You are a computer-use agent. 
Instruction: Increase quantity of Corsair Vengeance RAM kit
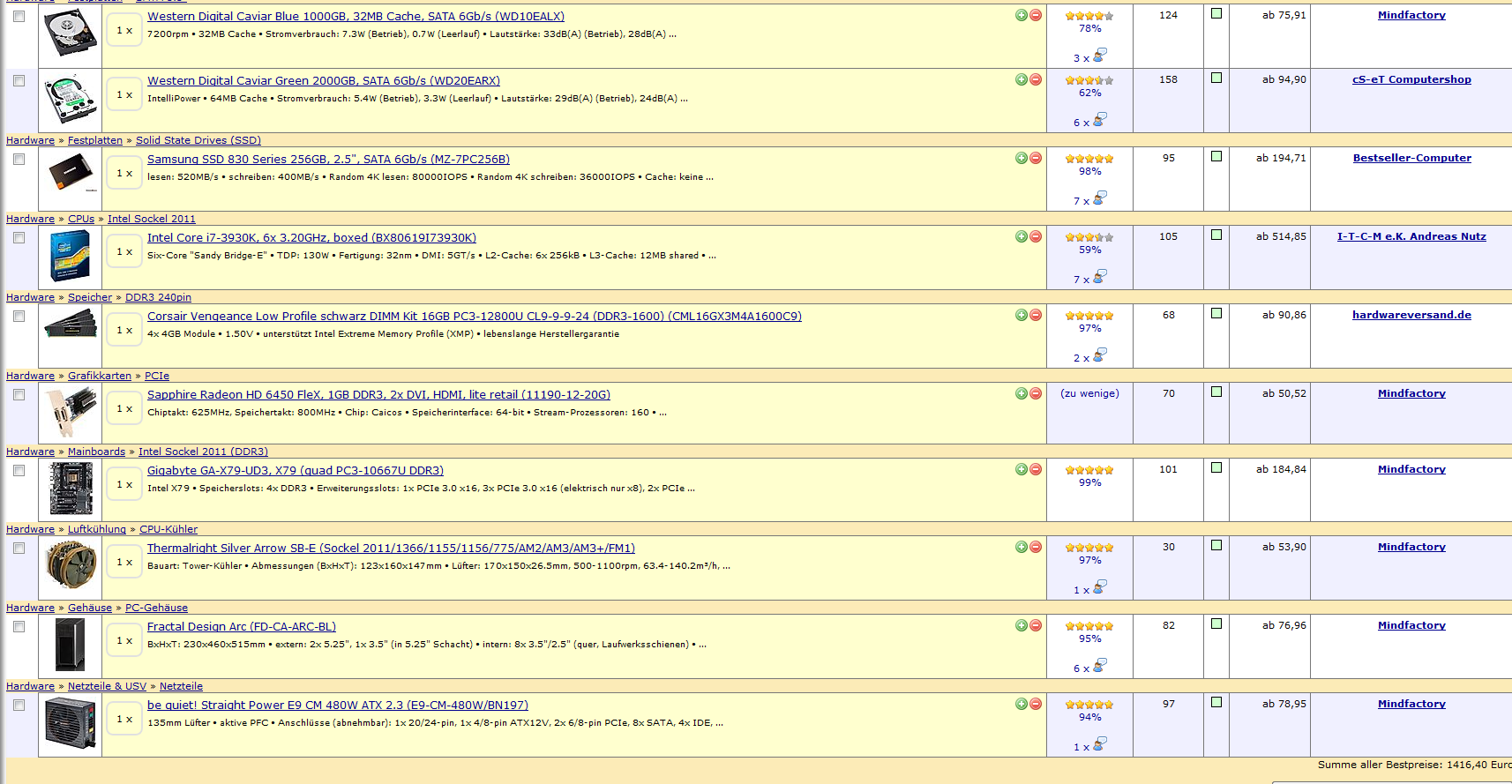(1021, 315)
